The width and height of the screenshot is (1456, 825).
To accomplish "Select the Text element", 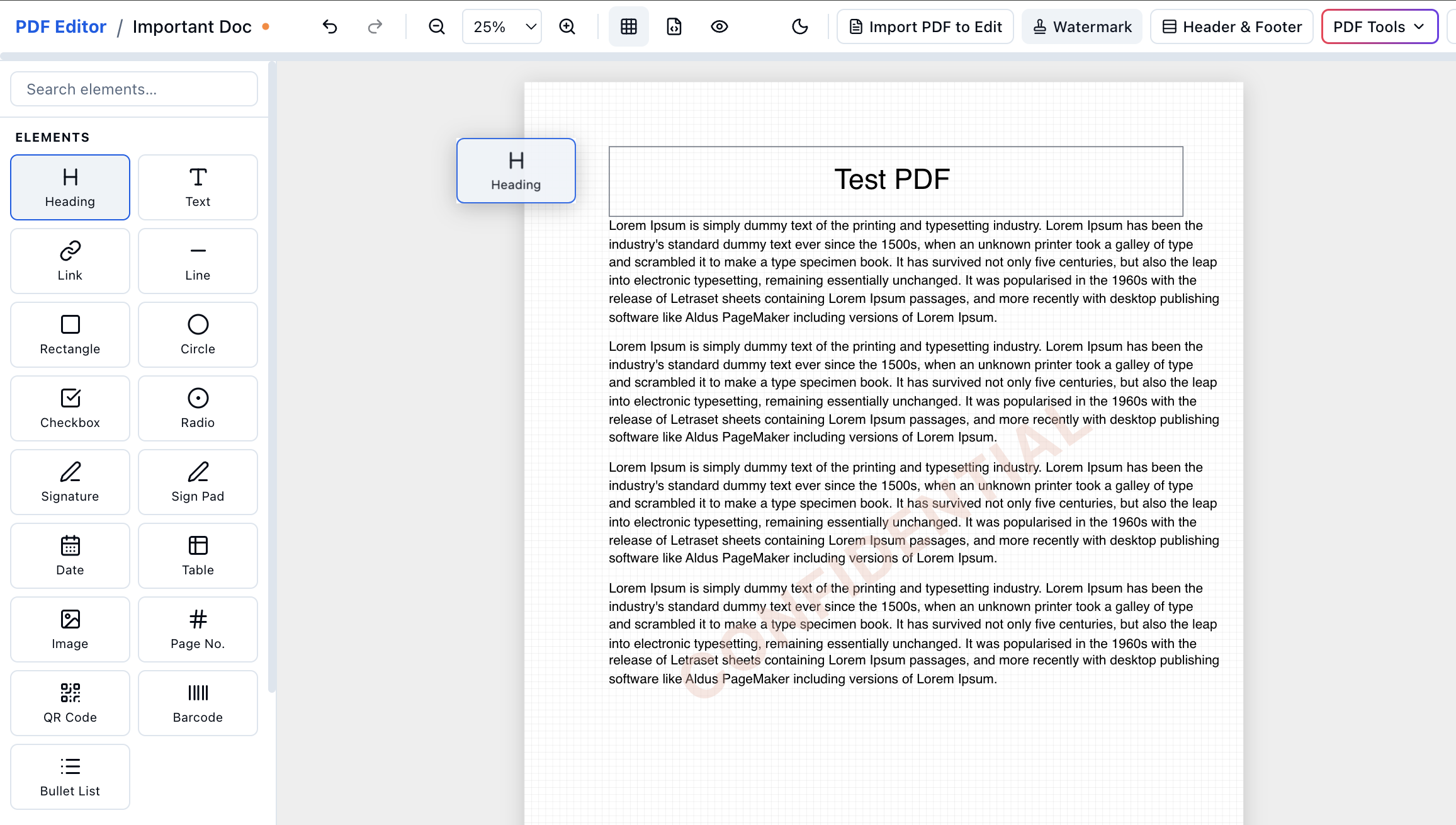I will [x=198, y=186].
